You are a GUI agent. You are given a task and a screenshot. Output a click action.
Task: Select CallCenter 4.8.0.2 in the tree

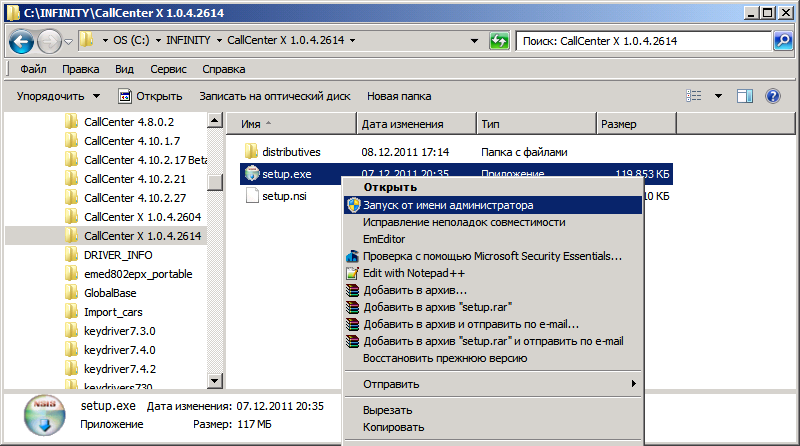pos(129,122)
